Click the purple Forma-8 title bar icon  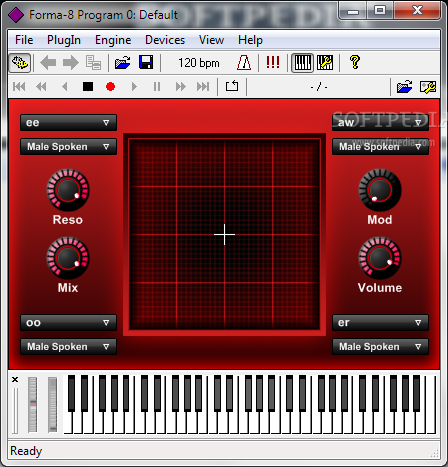(16, 15)
